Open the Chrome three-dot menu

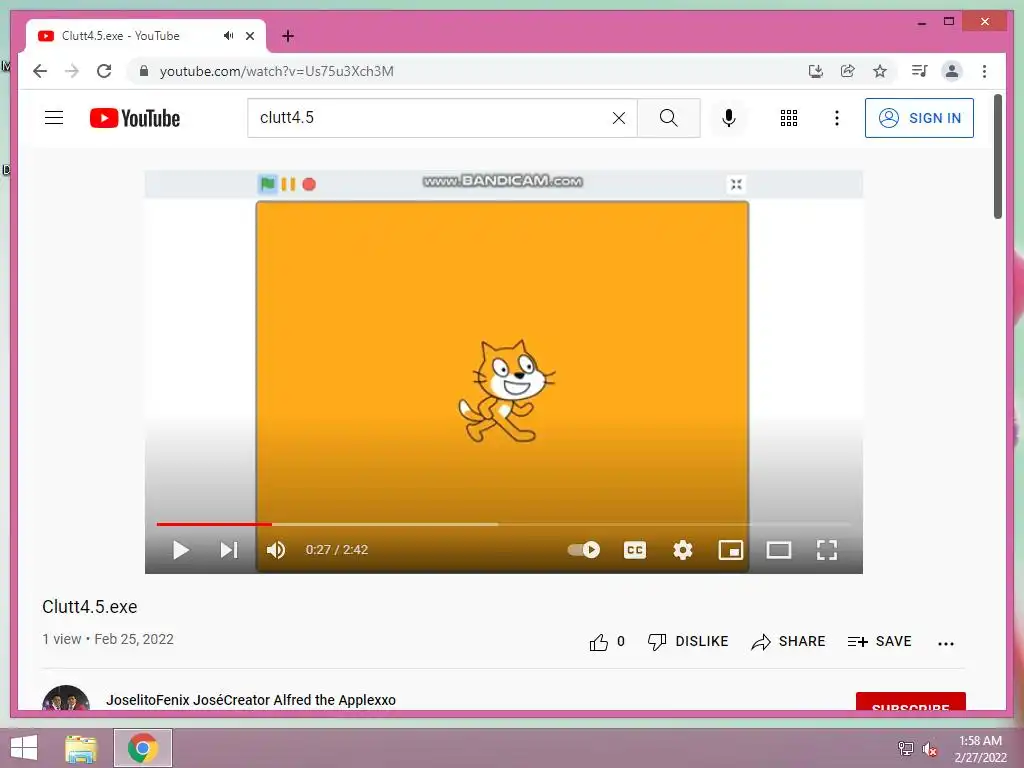tap(984, 71)
